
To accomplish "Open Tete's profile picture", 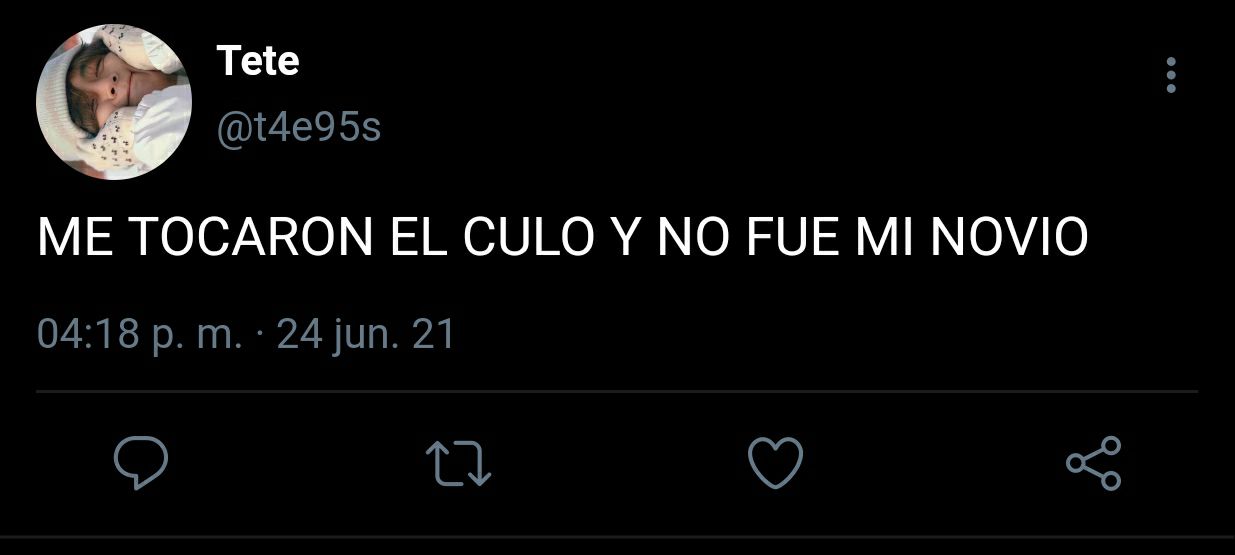I will pyautogui.click(x=114, y=102).
